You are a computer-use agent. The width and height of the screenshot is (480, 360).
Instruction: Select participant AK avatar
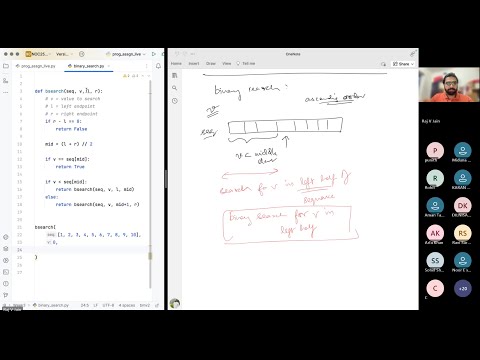(435, 233)
